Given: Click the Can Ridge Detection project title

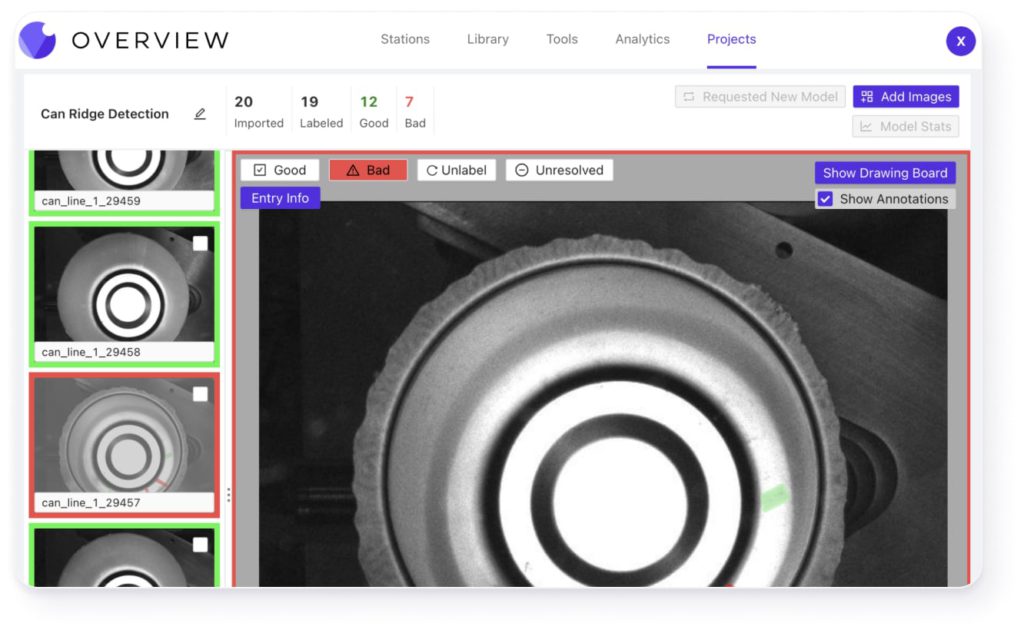Looking at the screenshot, I should click(104, 114).
